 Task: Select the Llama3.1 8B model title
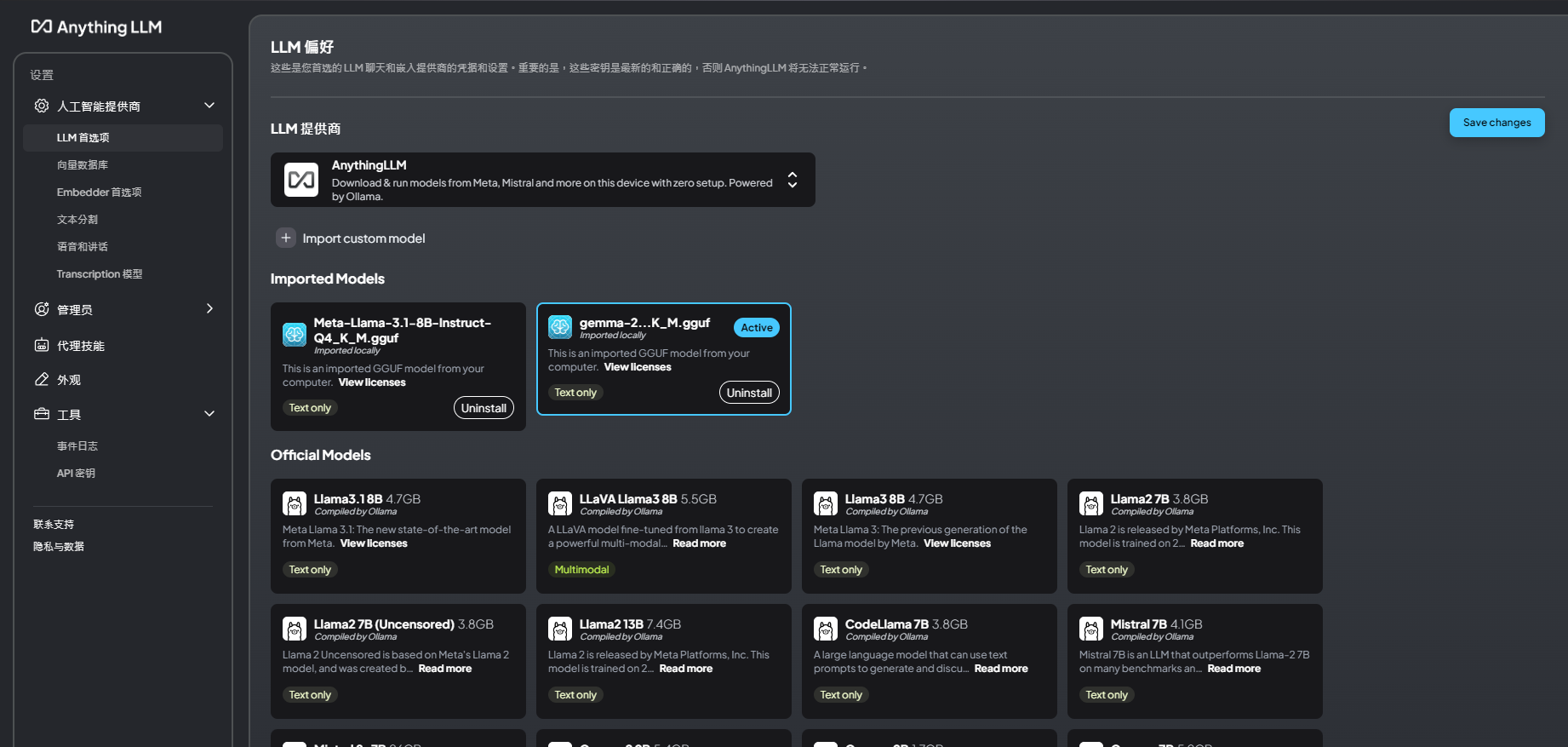(348, 499)
